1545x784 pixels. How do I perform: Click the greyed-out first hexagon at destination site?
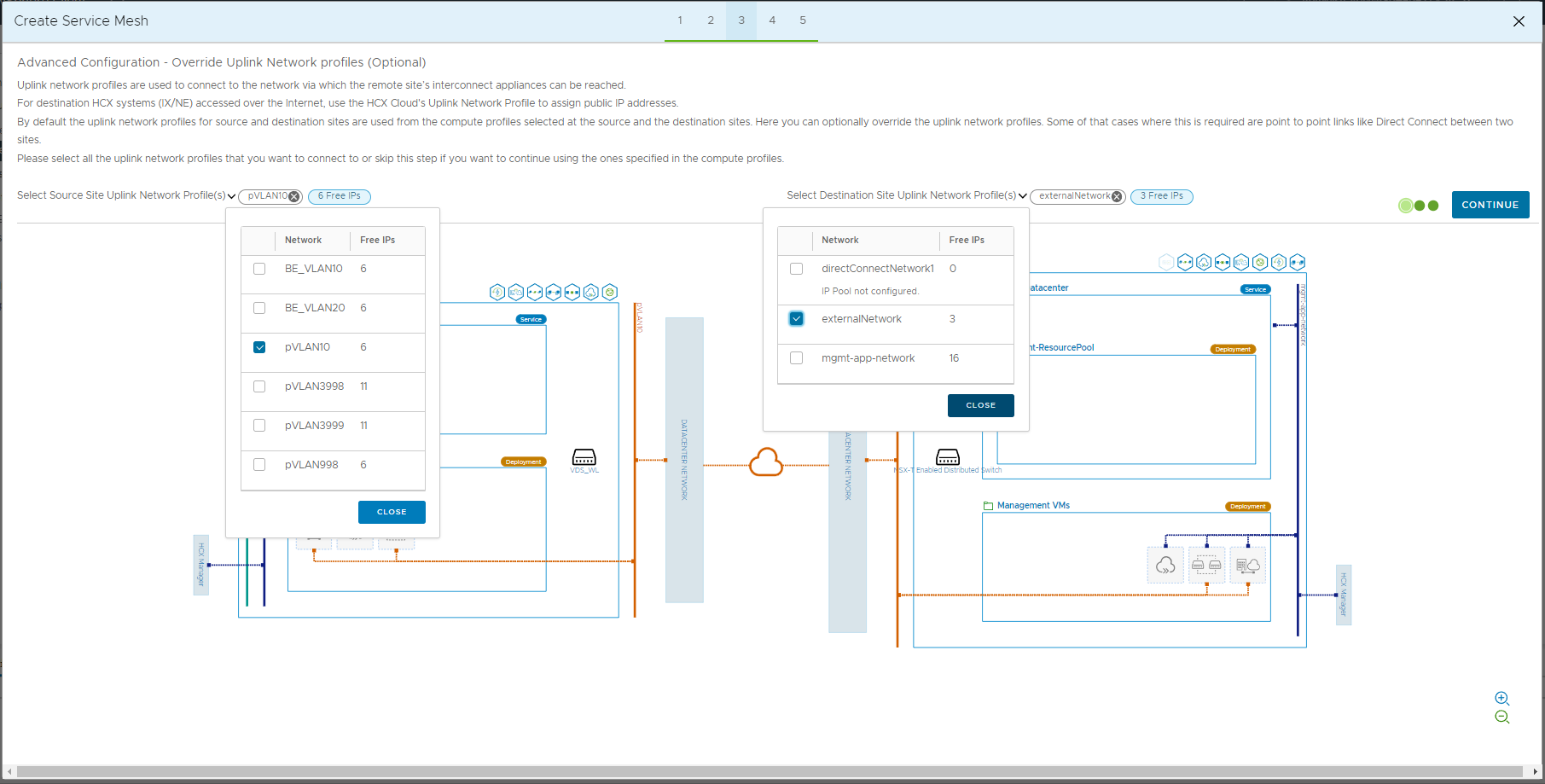1166,262
